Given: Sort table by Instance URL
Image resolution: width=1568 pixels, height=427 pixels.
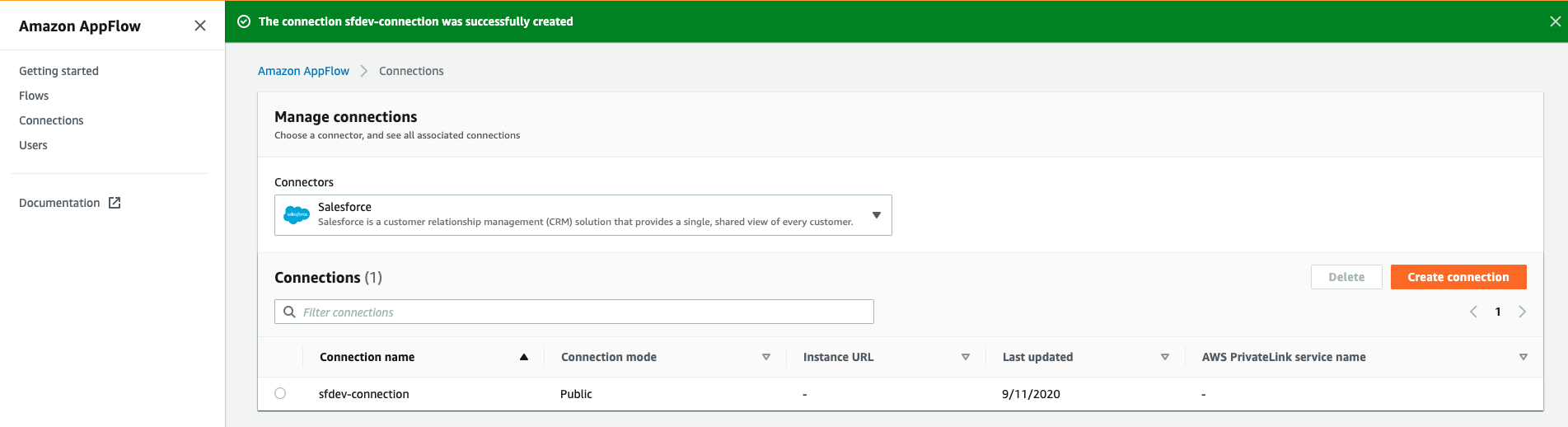Looking at the screenshot, I should coord(966,357).
